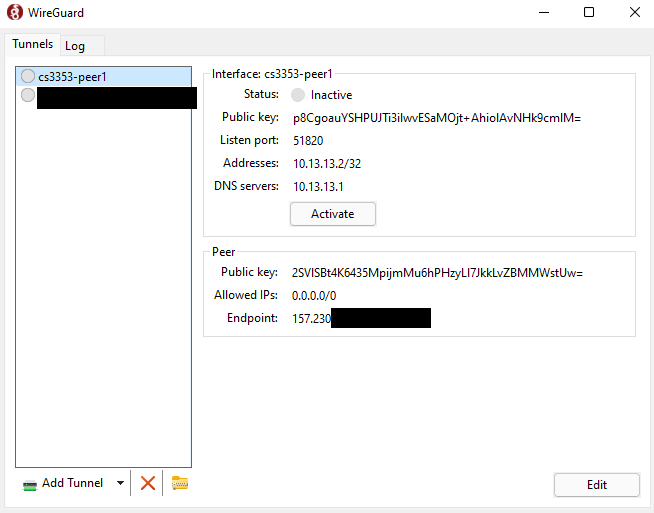Open the Add Tunnel dropdown arrow
Screen dimensions: 654x513
point(120,483)
